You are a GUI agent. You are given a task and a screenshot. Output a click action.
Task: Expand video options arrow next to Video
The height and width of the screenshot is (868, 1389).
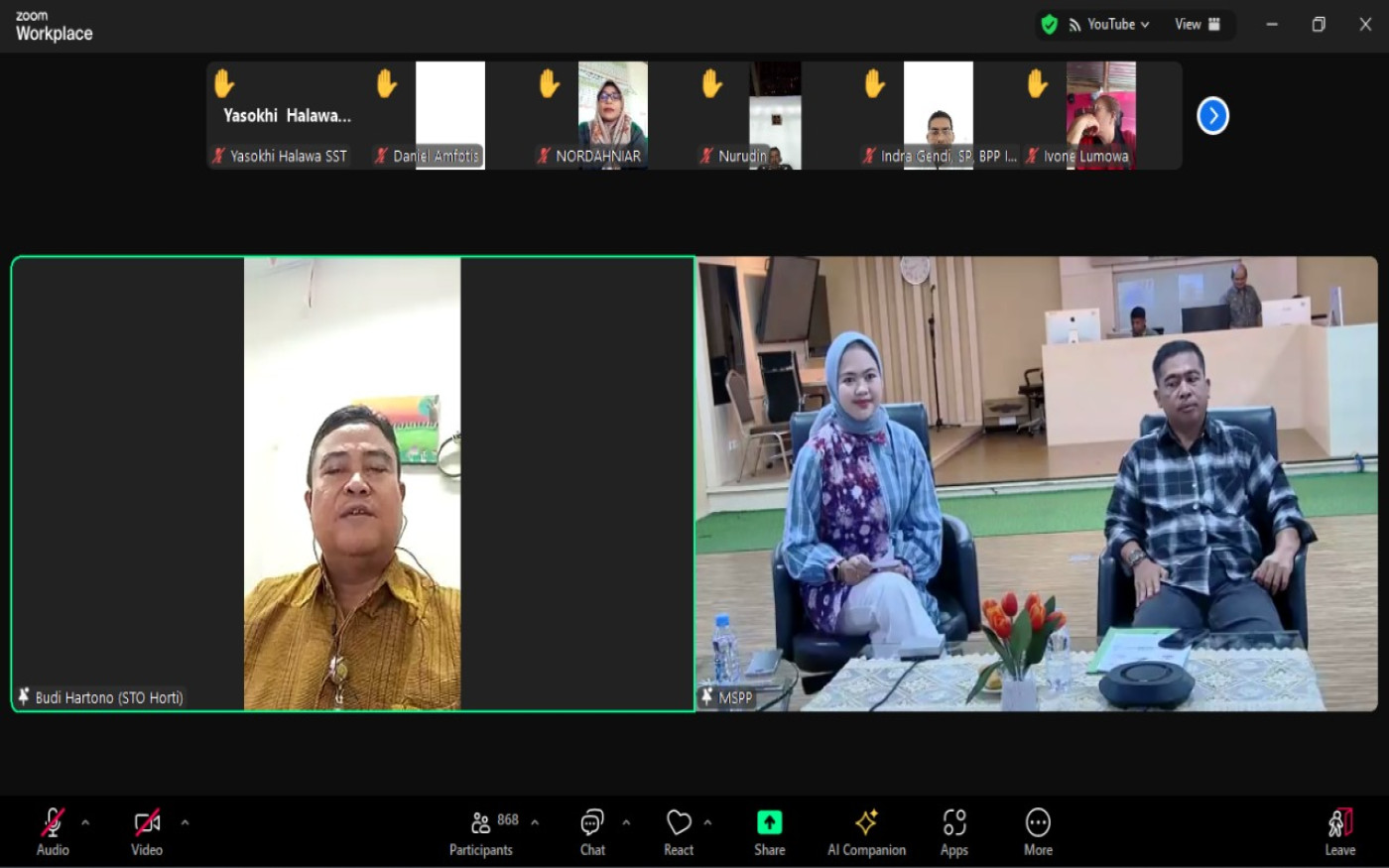[x=185, y=822]
